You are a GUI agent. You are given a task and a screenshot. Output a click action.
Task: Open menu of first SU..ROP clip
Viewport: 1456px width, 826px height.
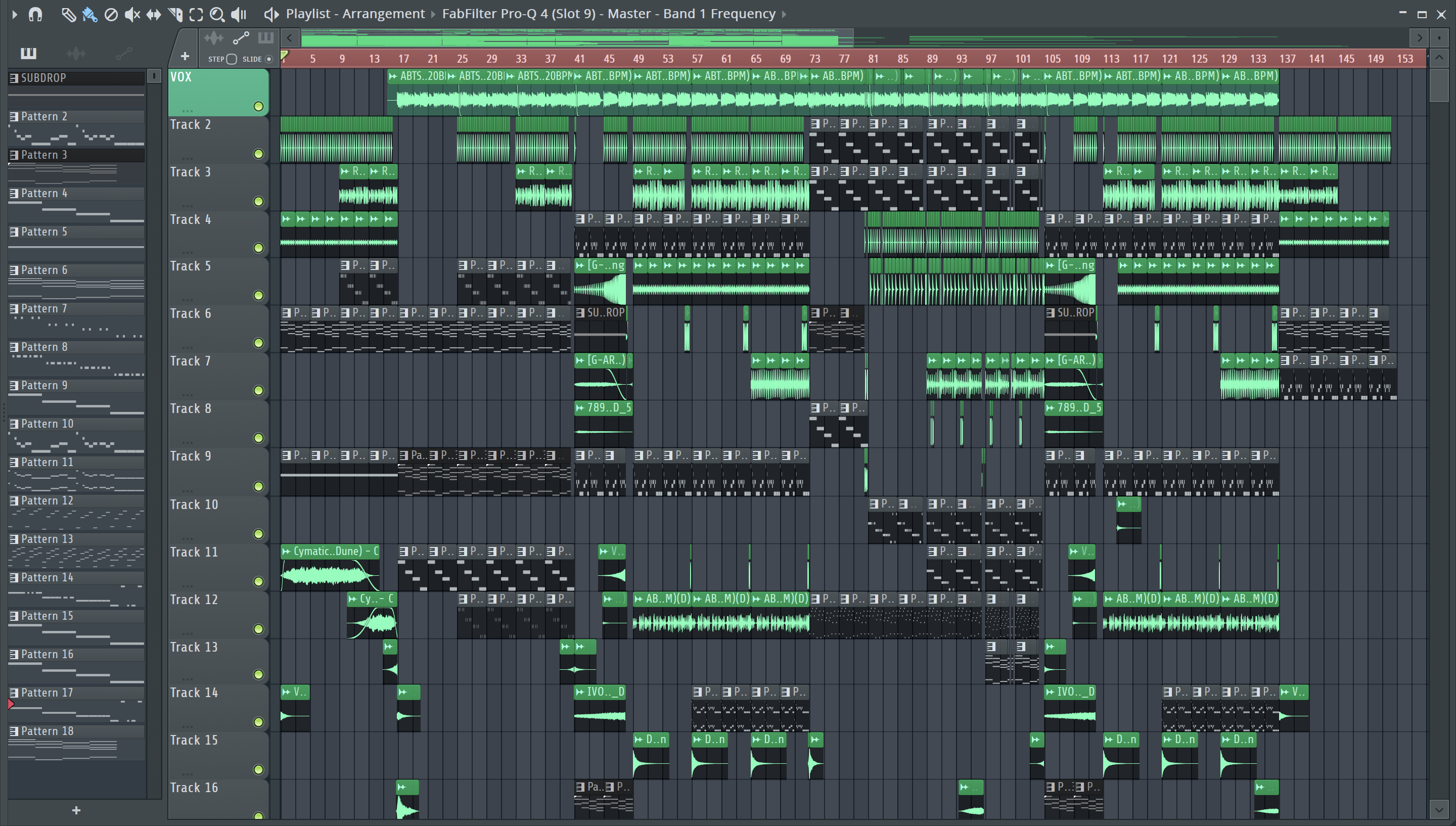(580, 312)
